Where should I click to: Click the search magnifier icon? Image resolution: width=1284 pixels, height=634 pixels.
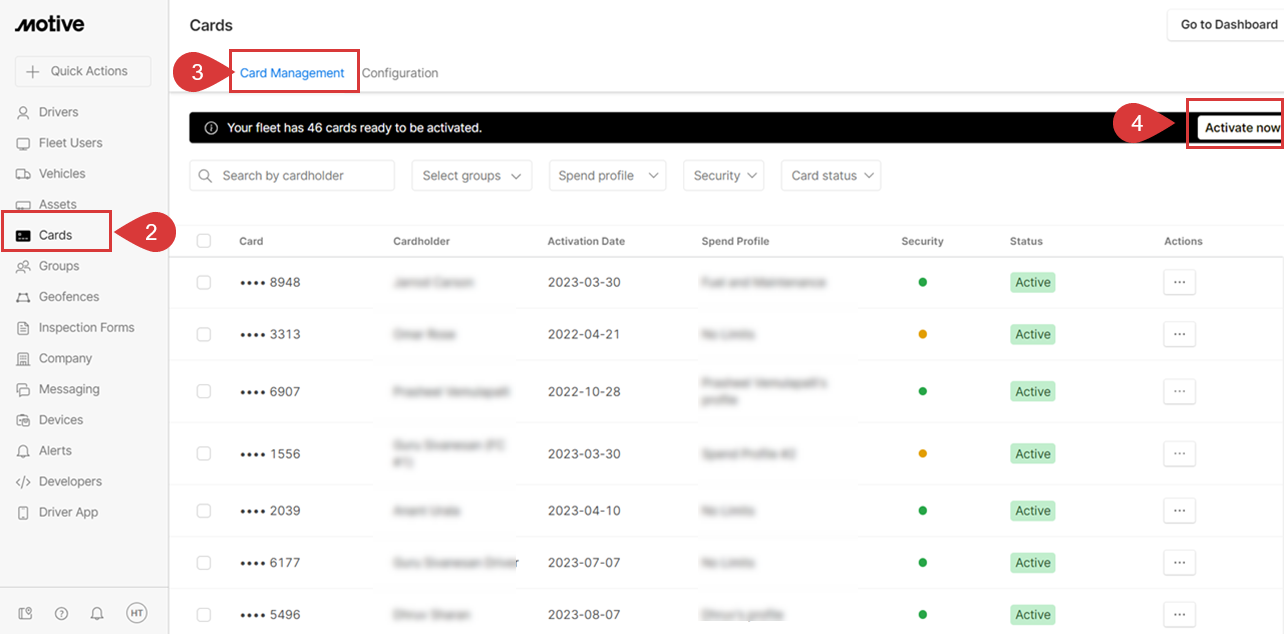coord(205,176)
